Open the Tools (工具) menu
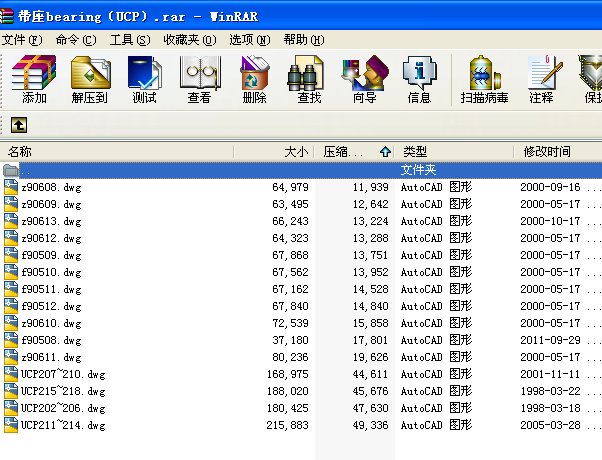 coord(130,40)
